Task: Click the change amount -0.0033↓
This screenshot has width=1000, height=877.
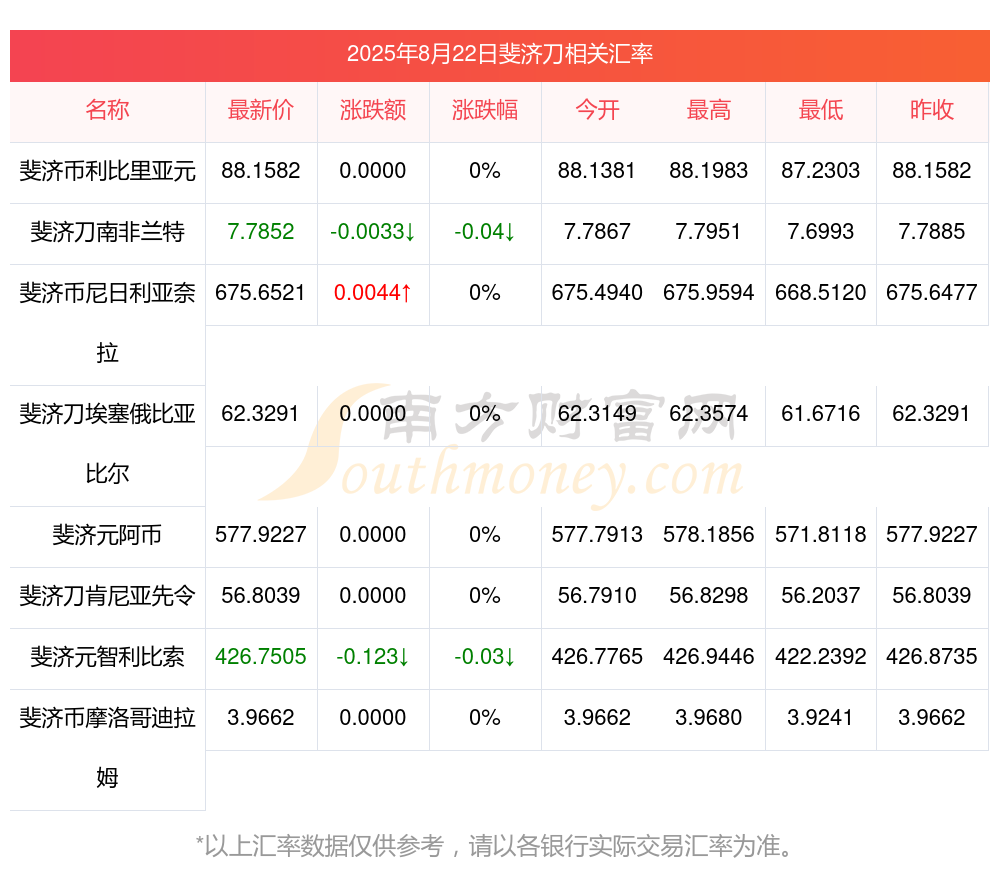Action: coord(373,232)
